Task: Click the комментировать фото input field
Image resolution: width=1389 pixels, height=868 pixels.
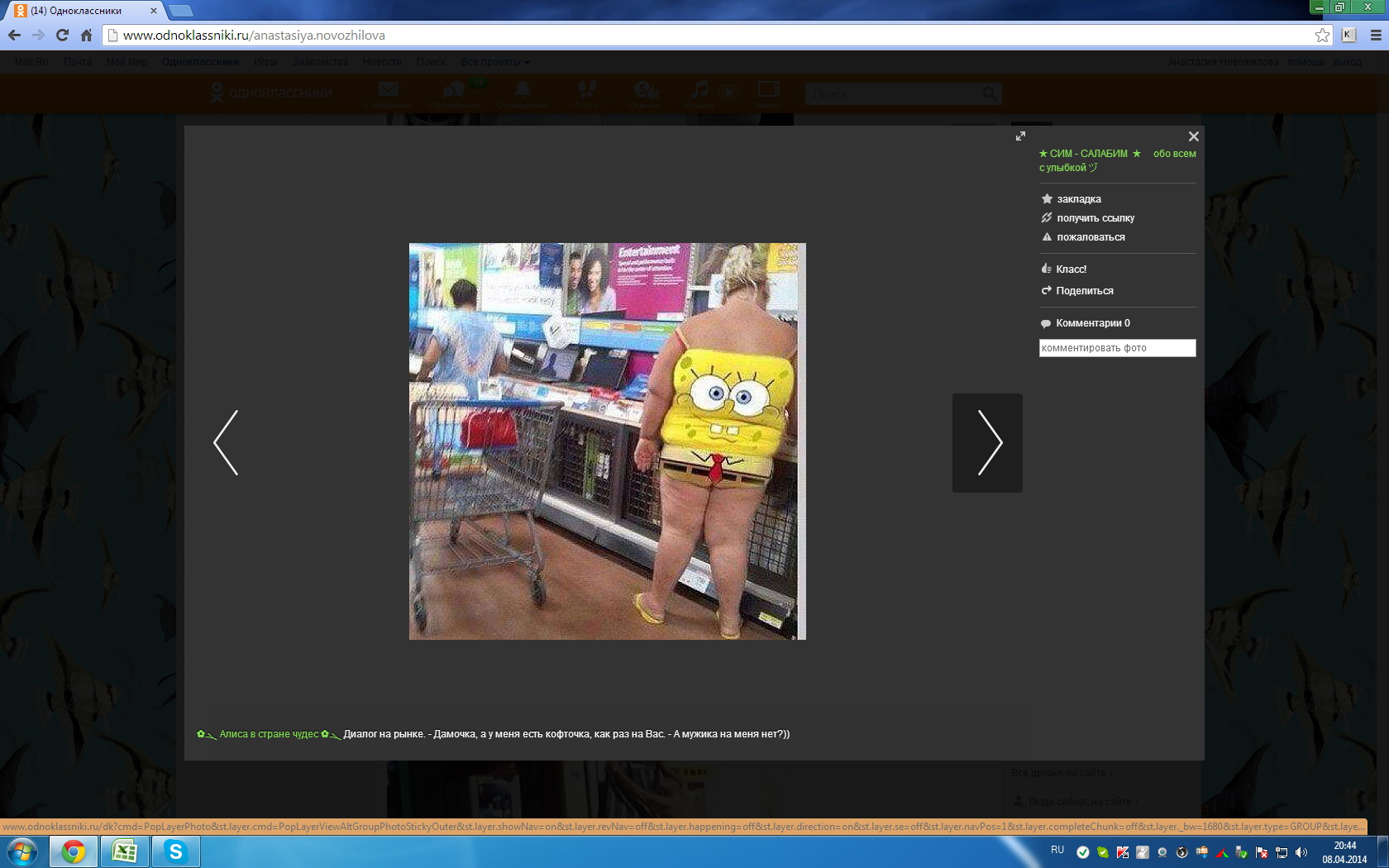Action: click(x=1116, y=348)
